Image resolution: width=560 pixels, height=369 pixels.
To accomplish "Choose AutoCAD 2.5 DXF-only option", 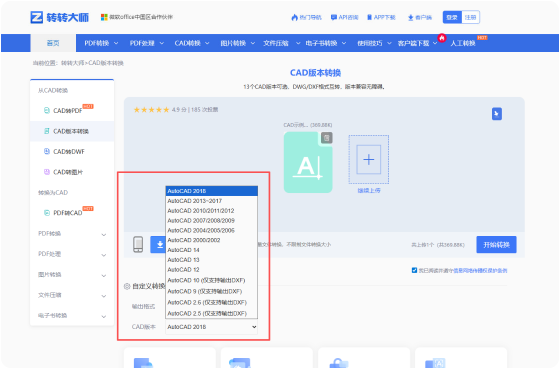I will [211, 313].
